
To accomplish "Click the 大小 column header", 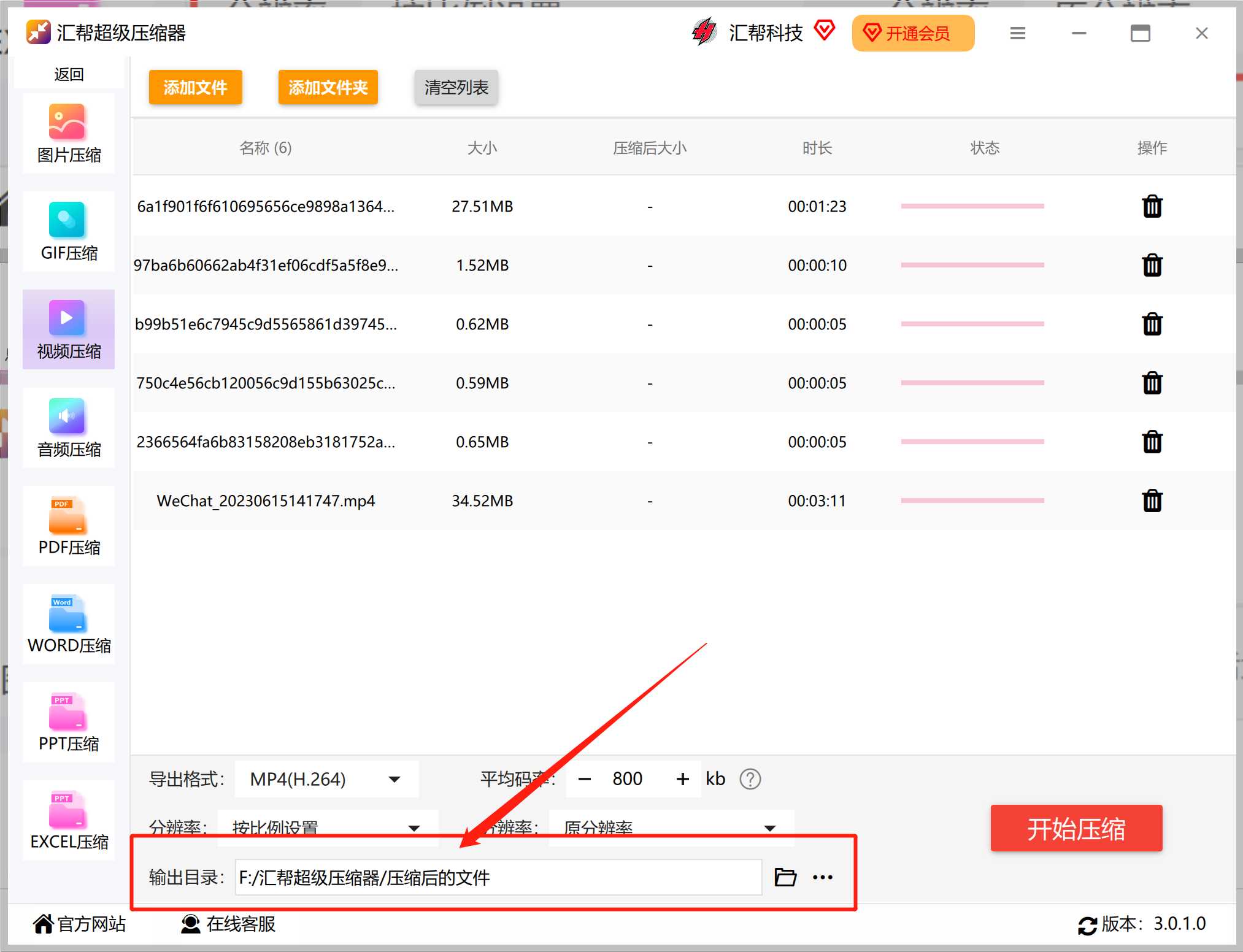I will [x=482, y=148].
